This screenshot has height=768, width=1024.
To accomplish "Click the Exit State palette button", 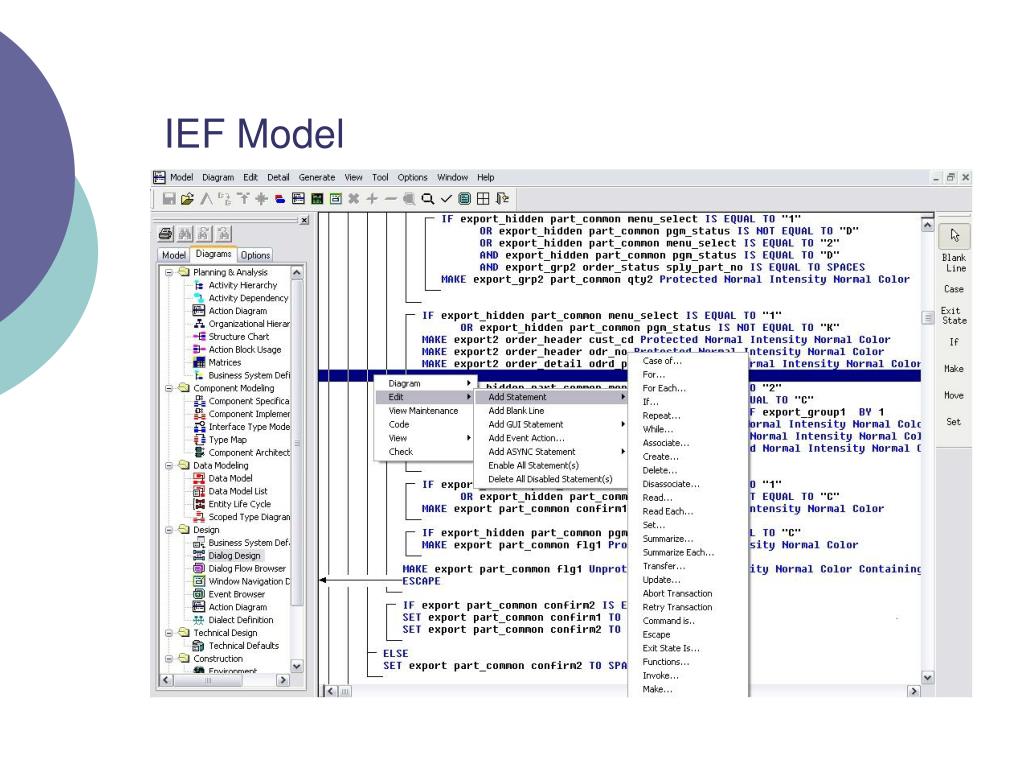I will pos(954,316).
